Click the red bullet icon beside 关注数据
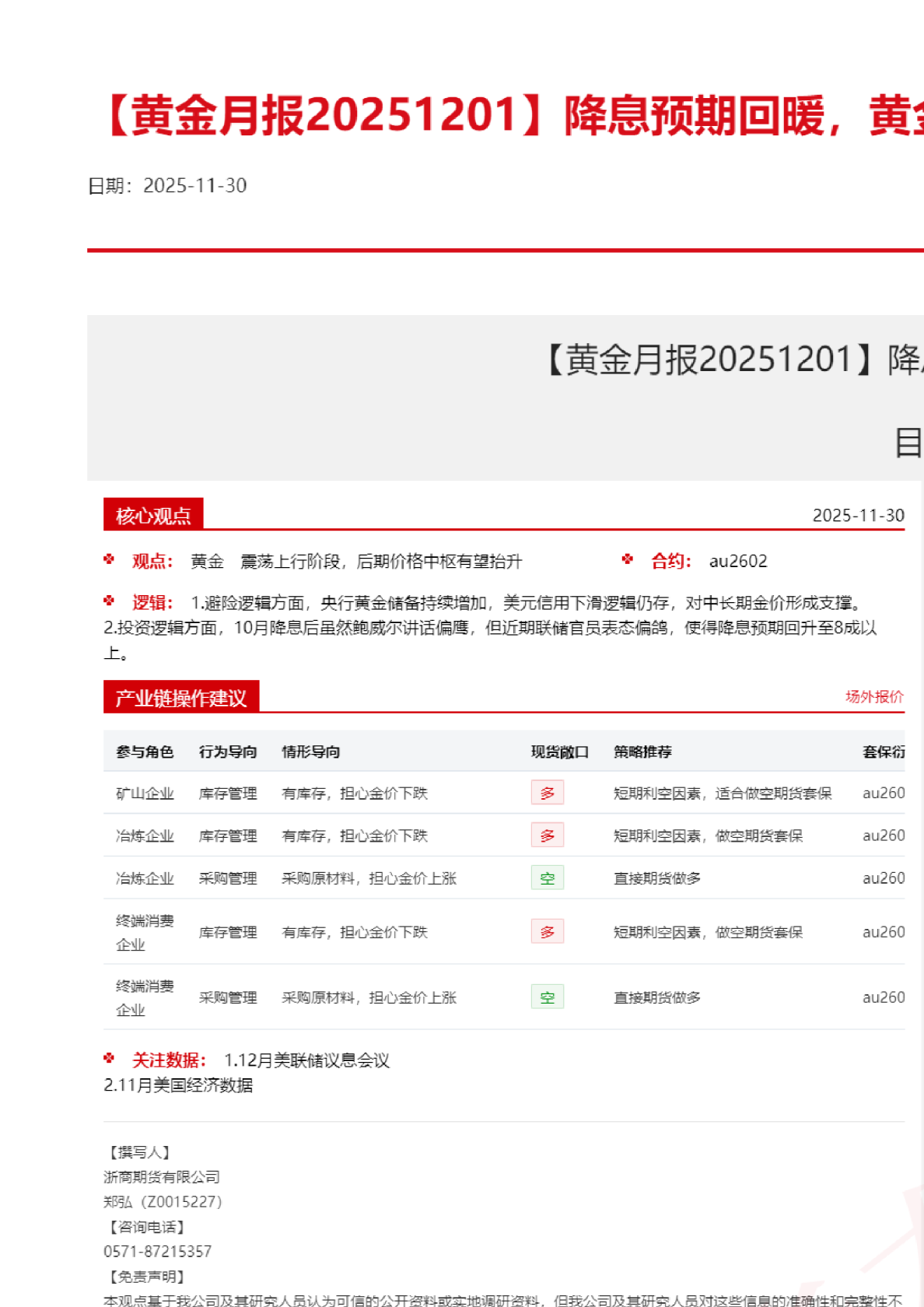 click(x=109, y=1059)
